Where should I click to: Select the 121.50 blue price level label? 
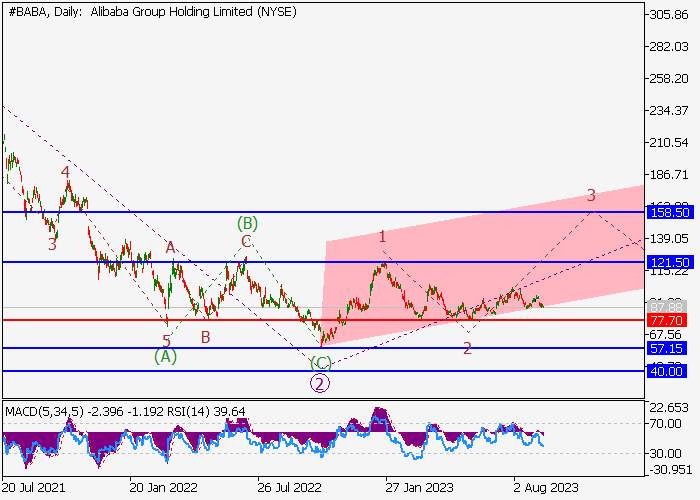click(670, 262)
